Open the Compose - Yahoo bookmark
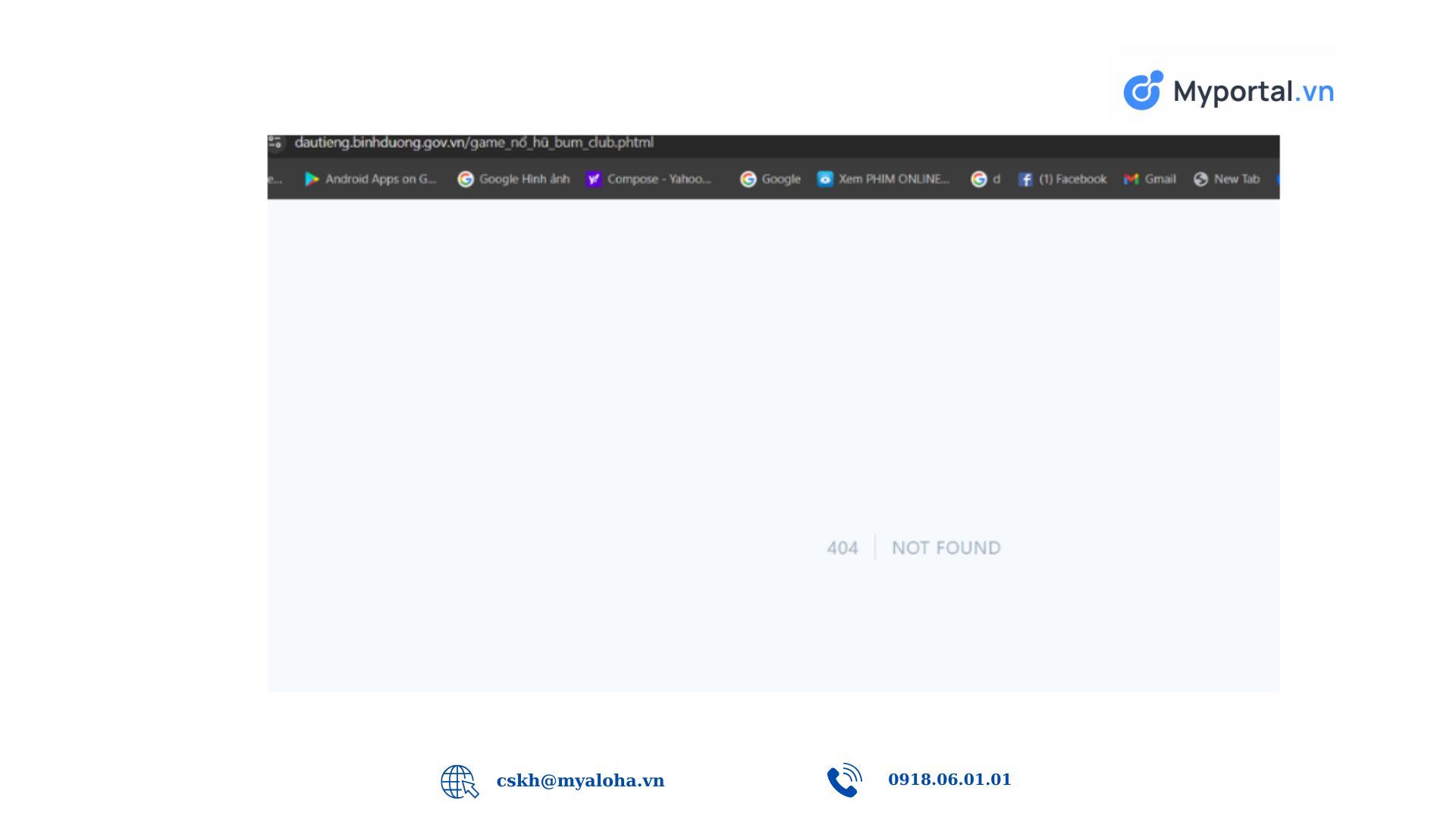This screenshot has height=819, width=1456. (649, 179)
